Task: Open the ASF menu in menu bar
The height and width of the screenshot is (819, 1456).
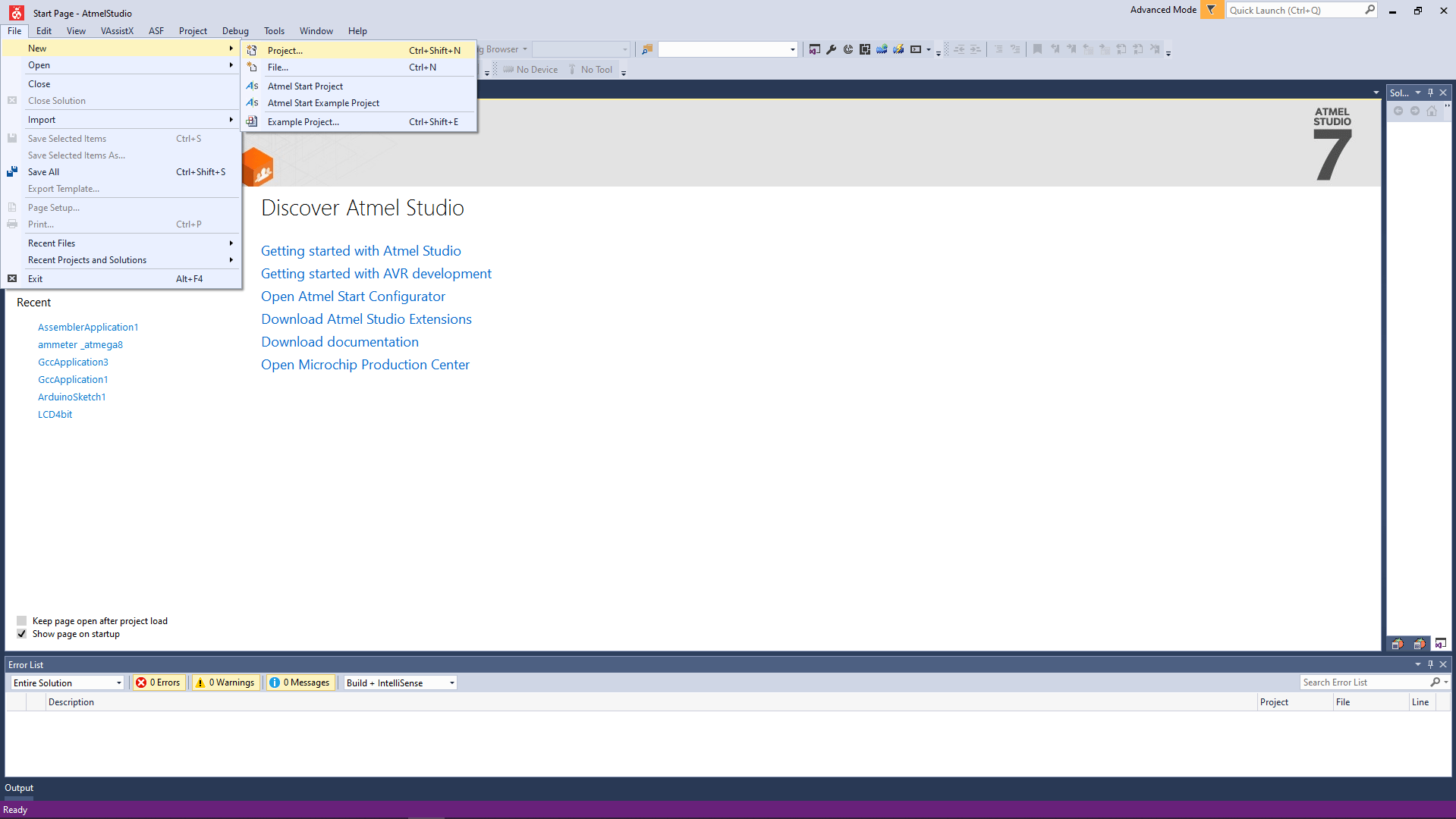Action: [156, 31]
